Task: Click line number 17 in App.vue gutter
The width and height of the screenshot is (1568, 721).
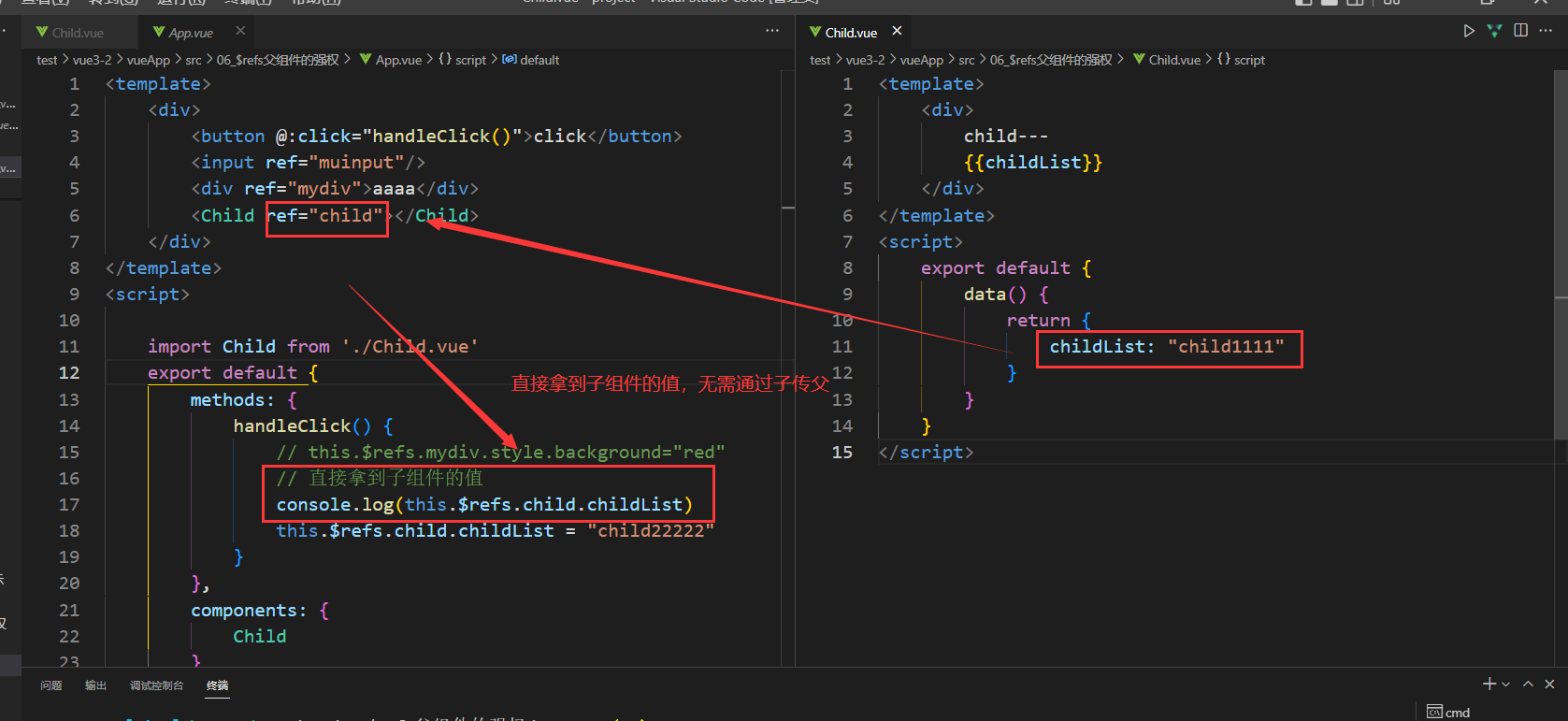Action: (x=69, y=504)
